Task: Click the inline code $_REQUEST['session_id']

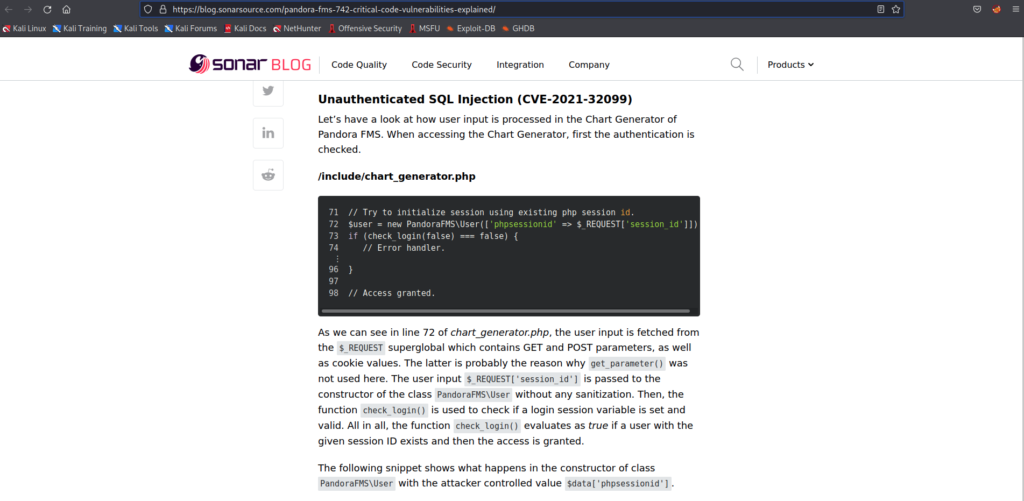Action: (x=522, y=380)
